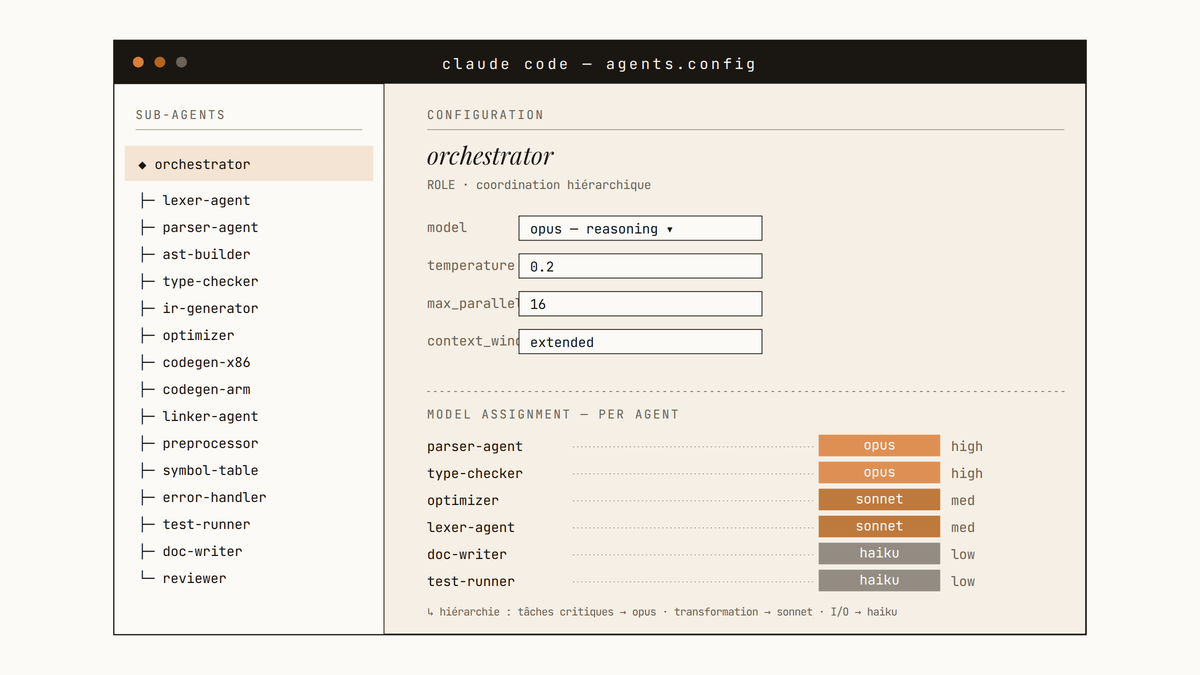Select the orchestrator sub-agent row

pos(249,164)
